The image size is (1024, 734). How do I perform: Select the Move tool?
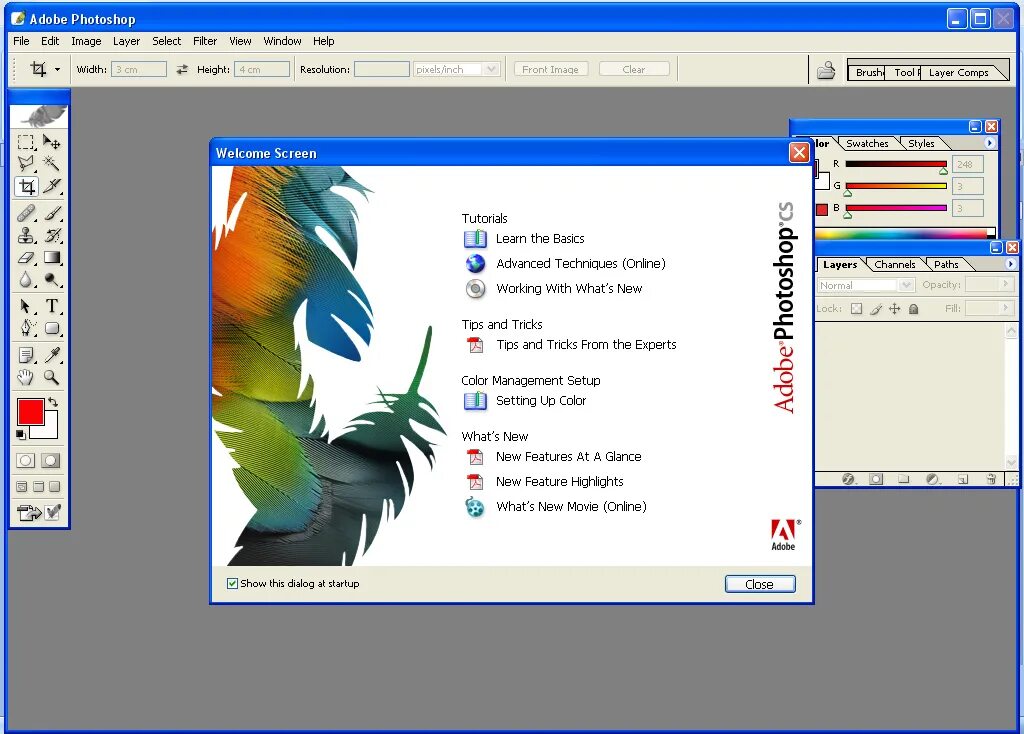(52, 142)
